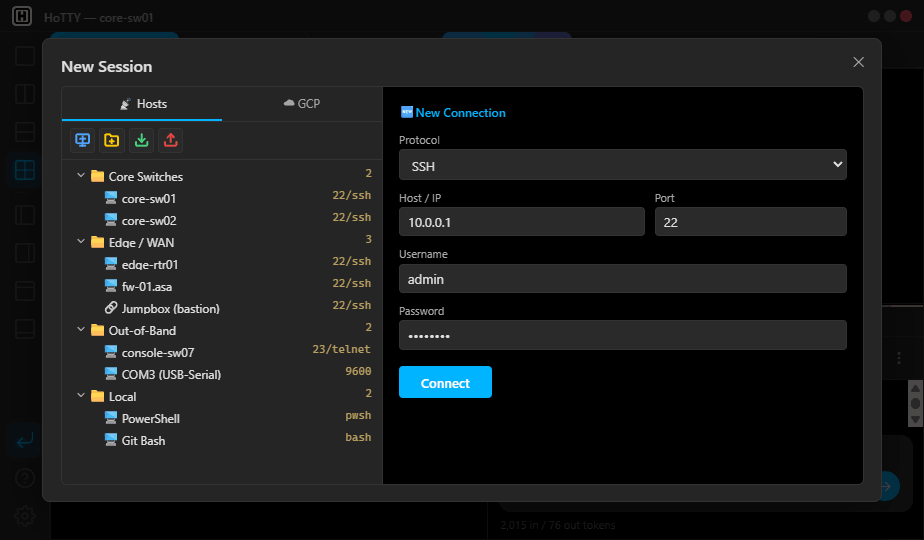Select two-column layout in main window sidebar
The width and height of the screenshot is (924, 540).
[x=25, y=94]
